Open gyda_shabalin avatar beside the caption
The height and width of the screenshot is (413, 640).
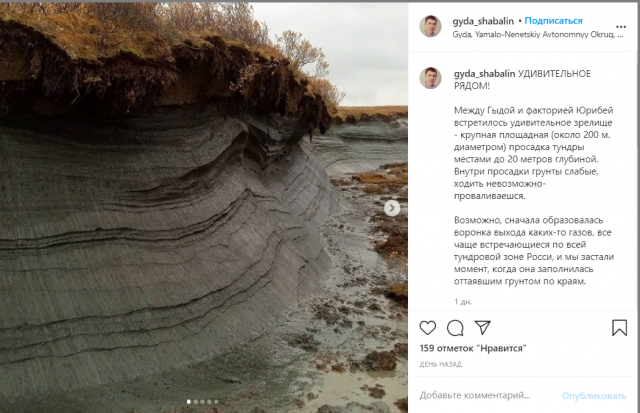point(431,78)
